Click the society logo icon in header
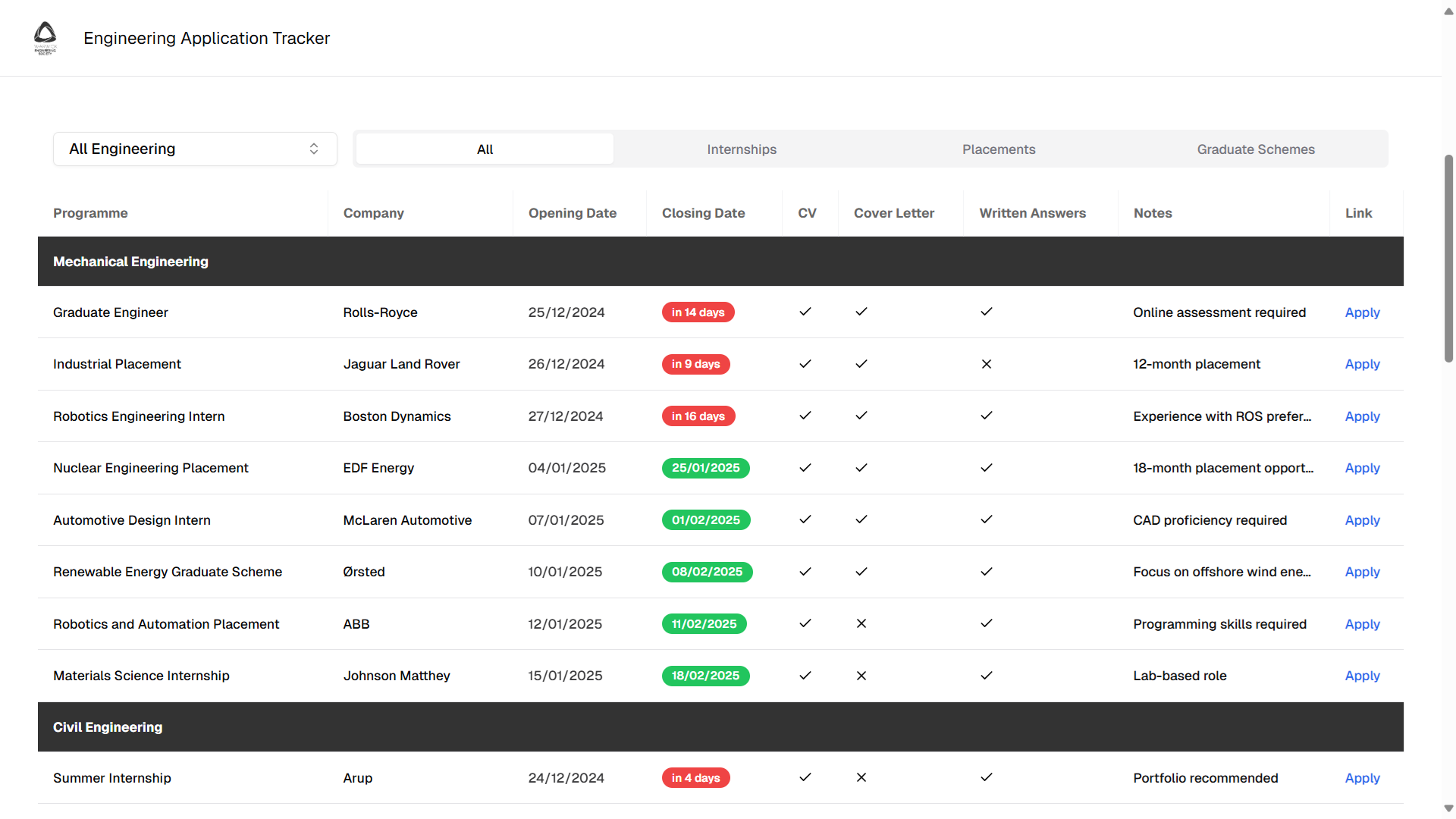Image resolution: width=1456 pixels, height=819 pixels. click(45, 37)
